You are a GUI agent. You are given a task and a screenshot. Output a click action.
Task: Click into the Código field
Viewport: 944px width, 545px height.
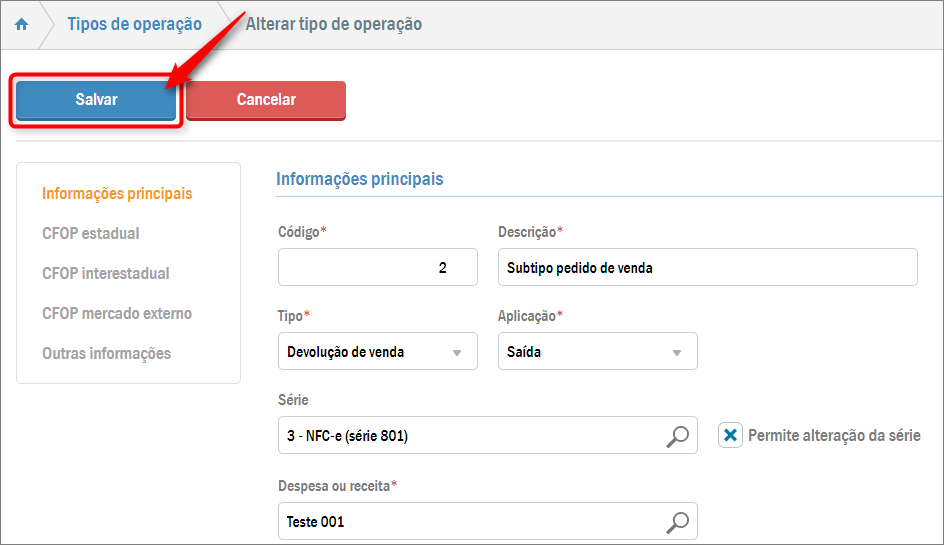point(377,268)
